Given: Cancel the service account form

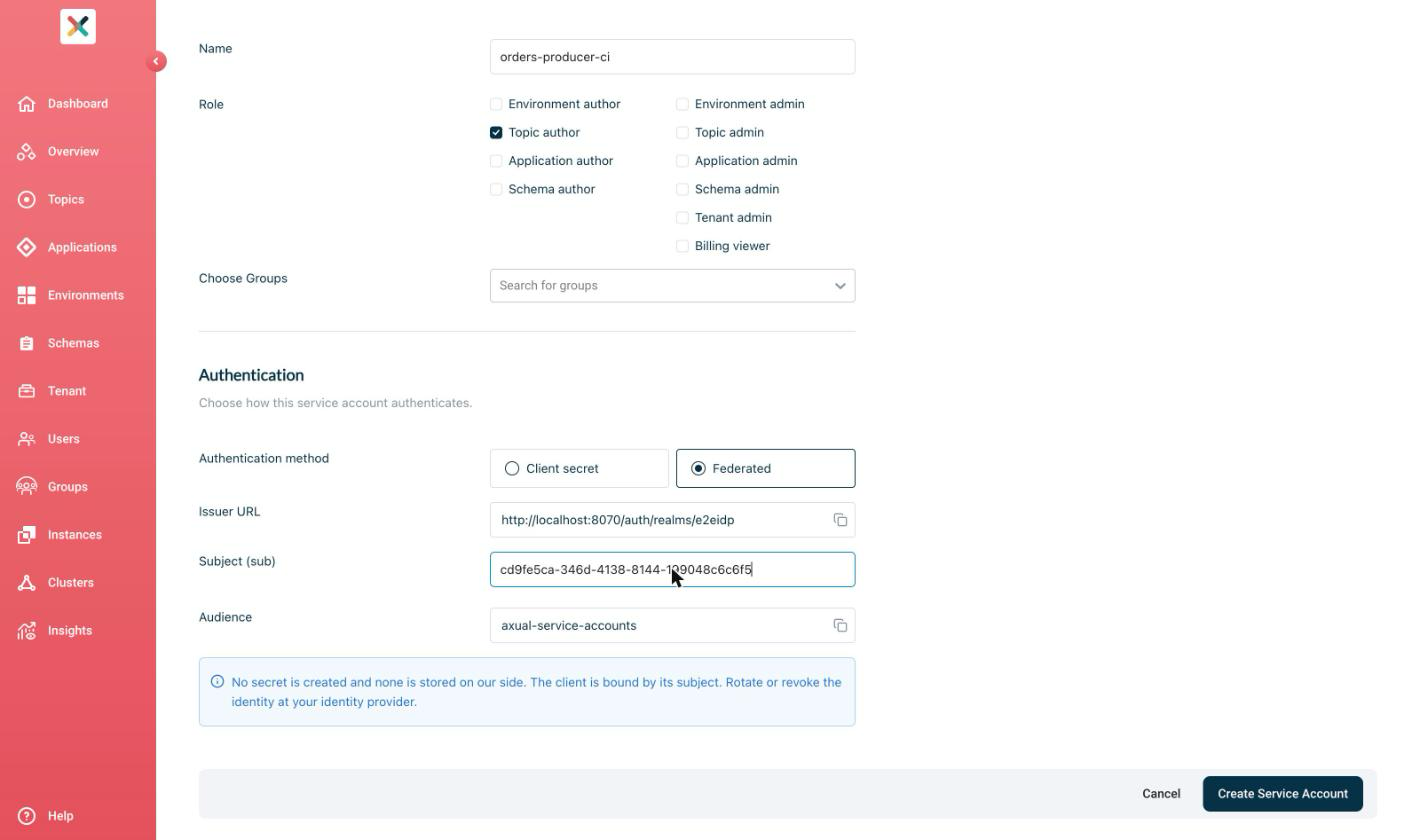Looking at the screenshot, I should click(x=1161, y=794).
